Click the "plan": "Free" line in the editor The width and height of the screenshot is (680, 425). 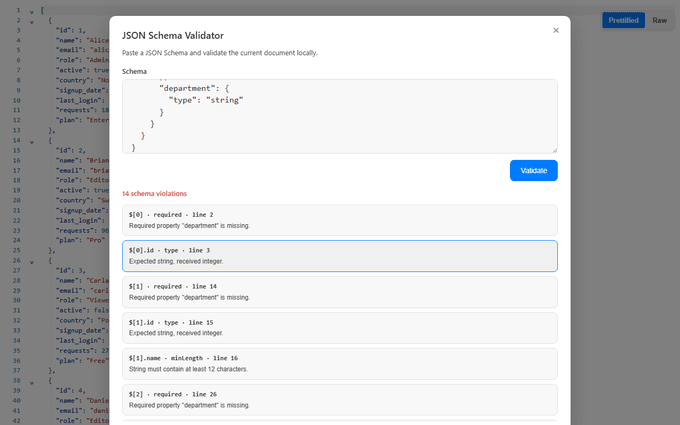coord(82,360)
